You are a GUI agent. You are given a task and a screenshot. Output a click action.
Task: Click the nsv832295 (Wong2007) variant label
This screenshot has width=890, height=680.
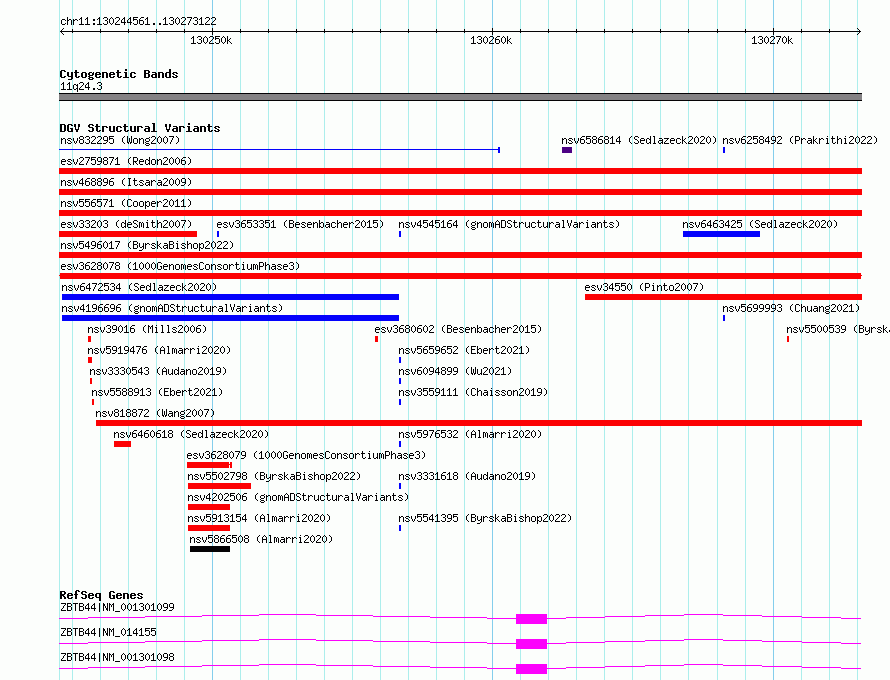click(120, 140)
